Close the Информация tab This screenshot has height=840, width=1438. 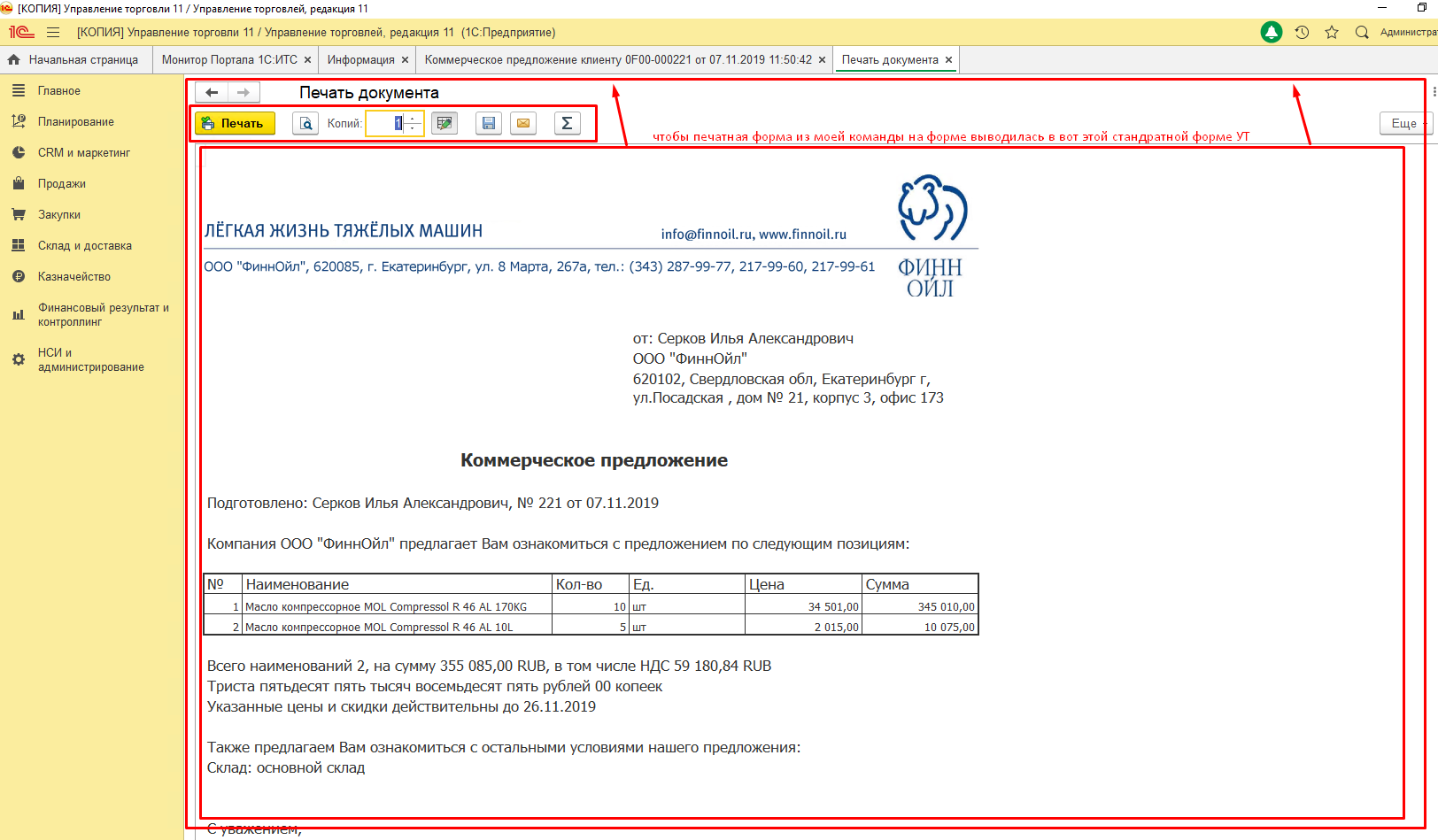405,60
